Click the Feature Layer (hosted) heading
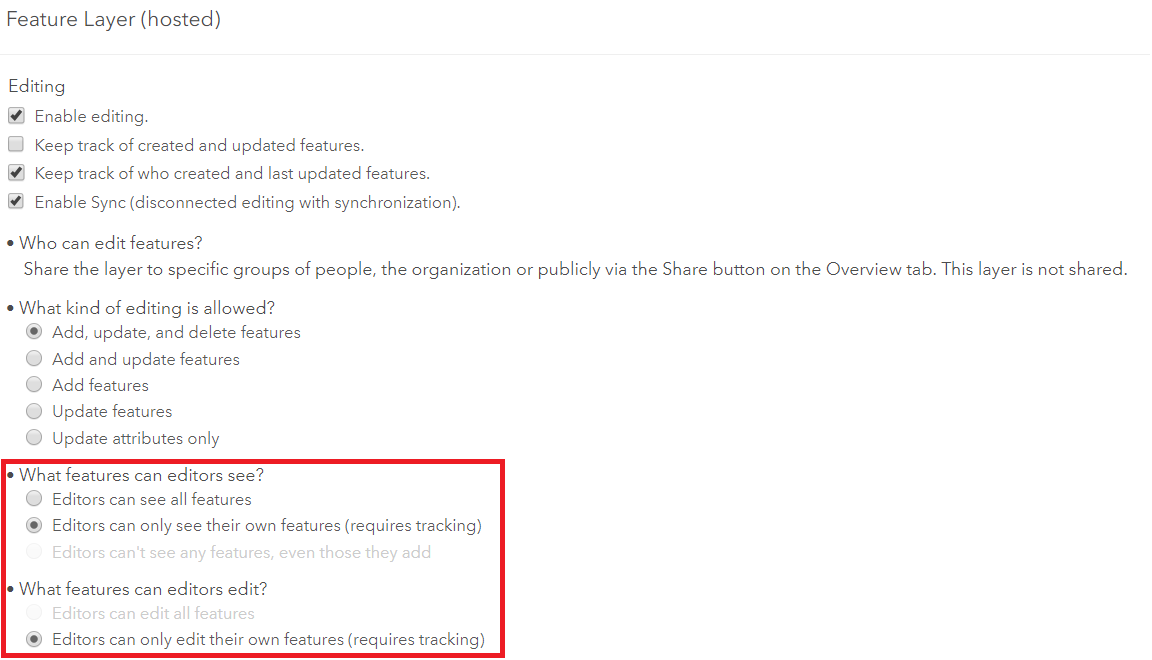 point(113,20)
